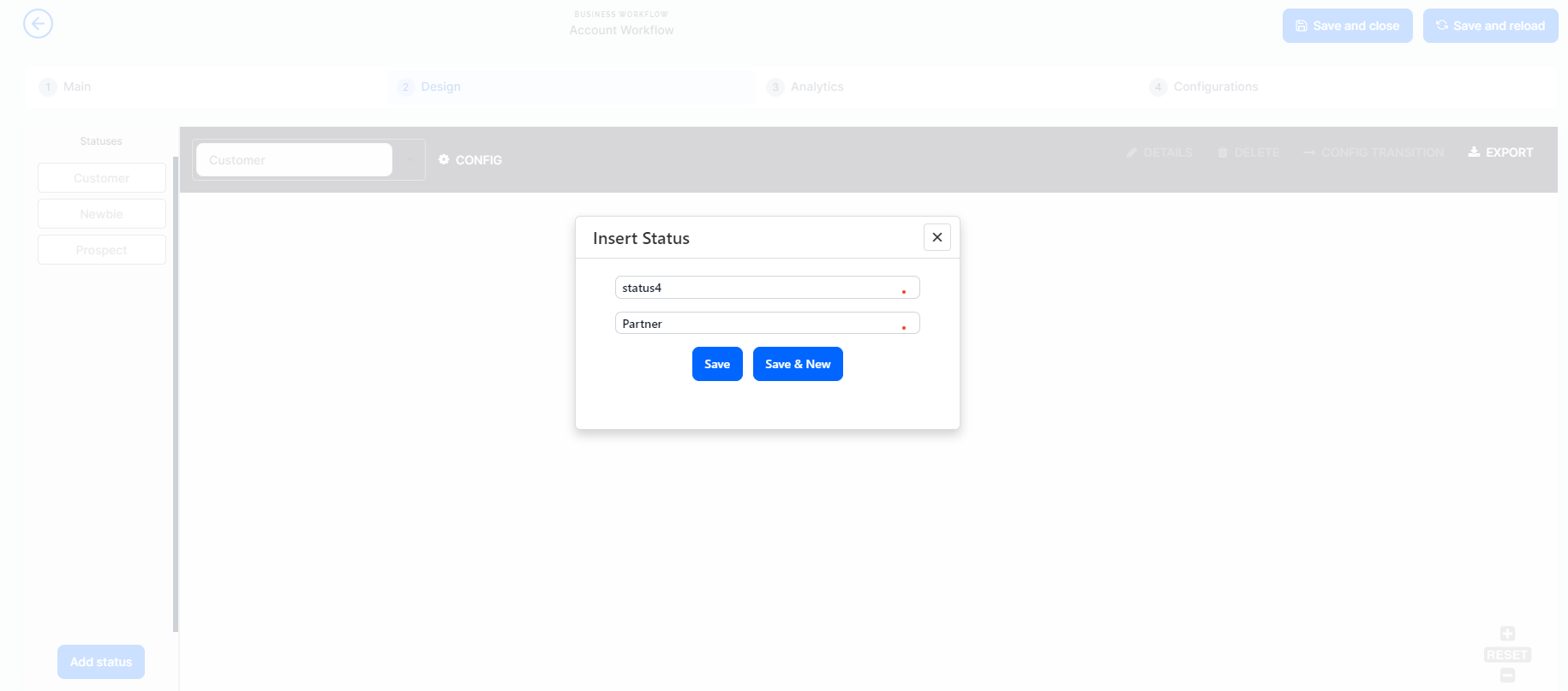Close the Insert Status dialog
Screen dimensions: 1568x691
pyautogui.click(x=937, y=237)
